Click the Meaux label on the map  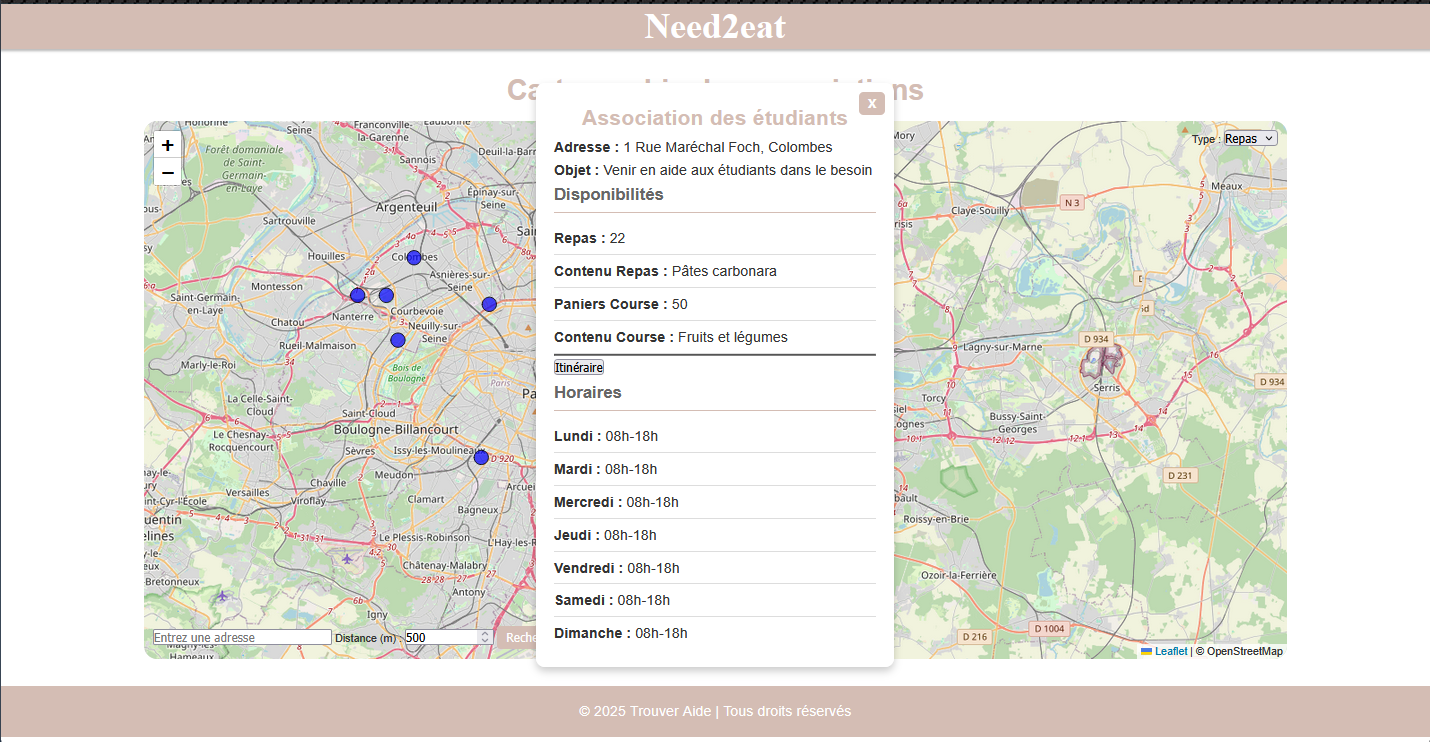[x=1226, y=186]
